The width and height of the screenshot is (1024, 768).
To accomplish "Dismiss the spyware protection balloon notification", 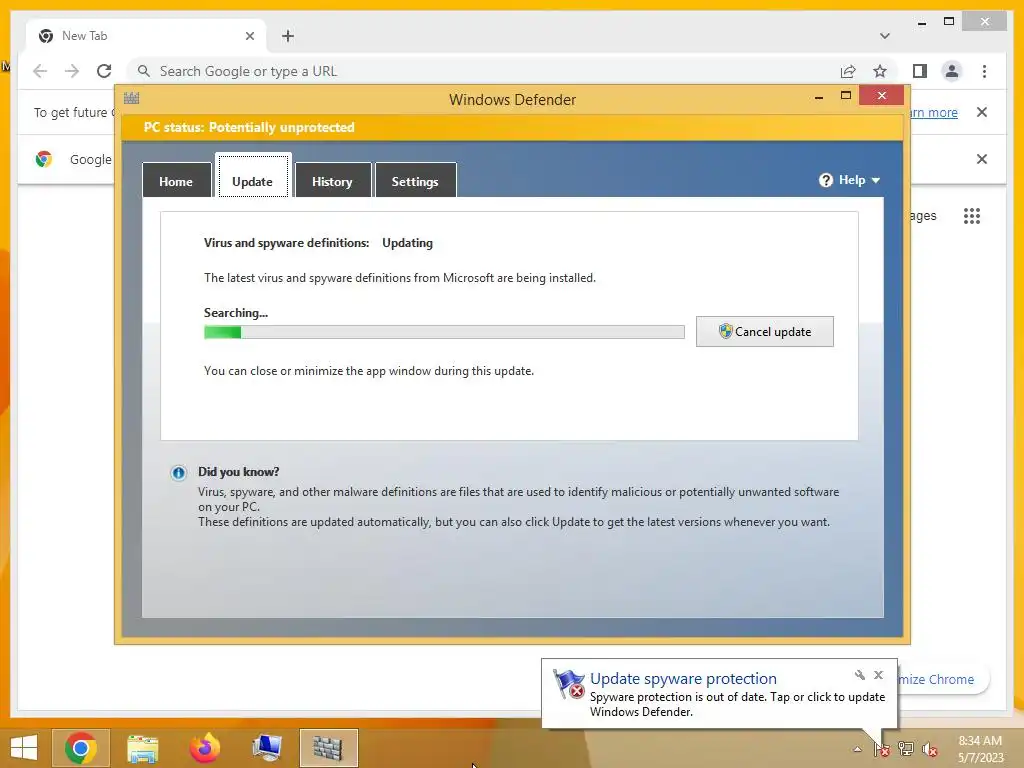I will point(879,675).
